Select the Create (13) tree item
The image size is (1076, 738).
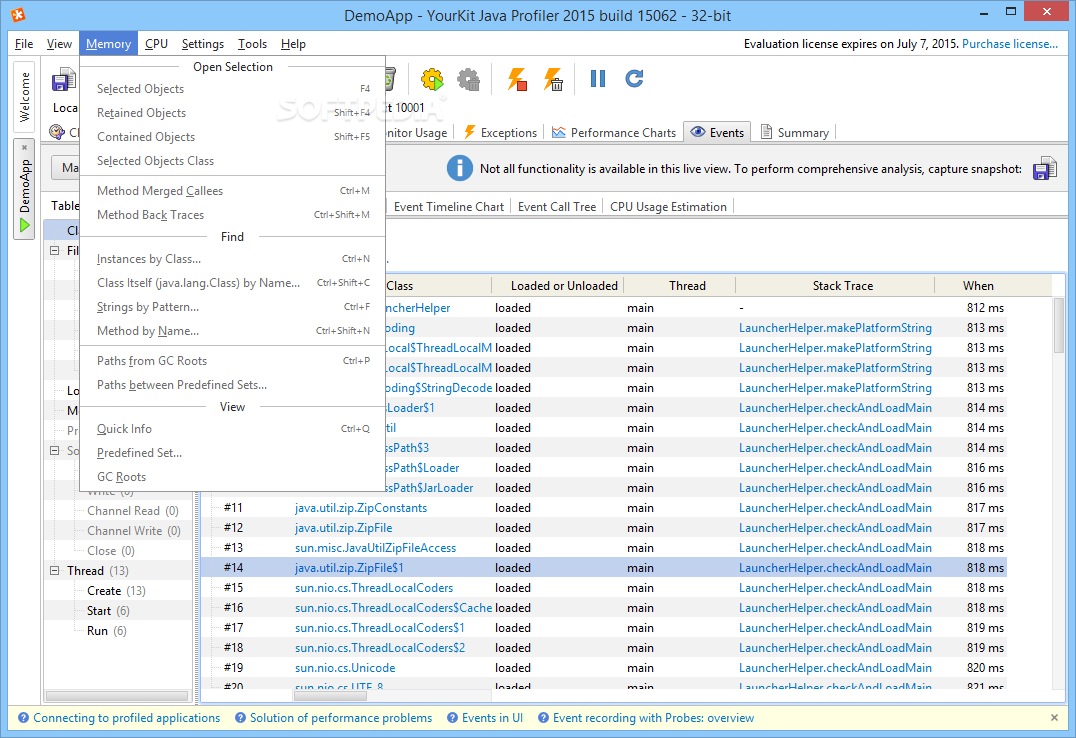click(116, 590)
